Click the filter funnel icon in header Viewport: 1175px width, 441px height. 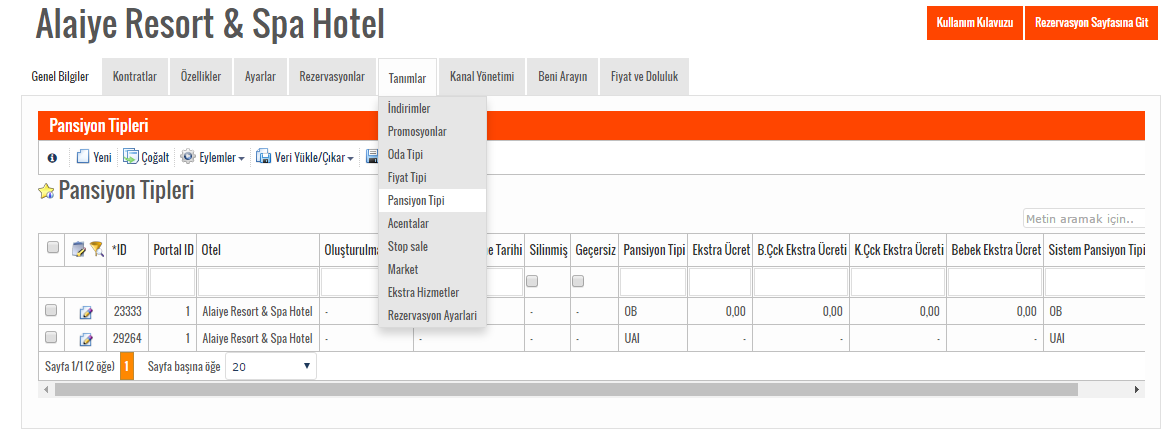coord(97,249)
